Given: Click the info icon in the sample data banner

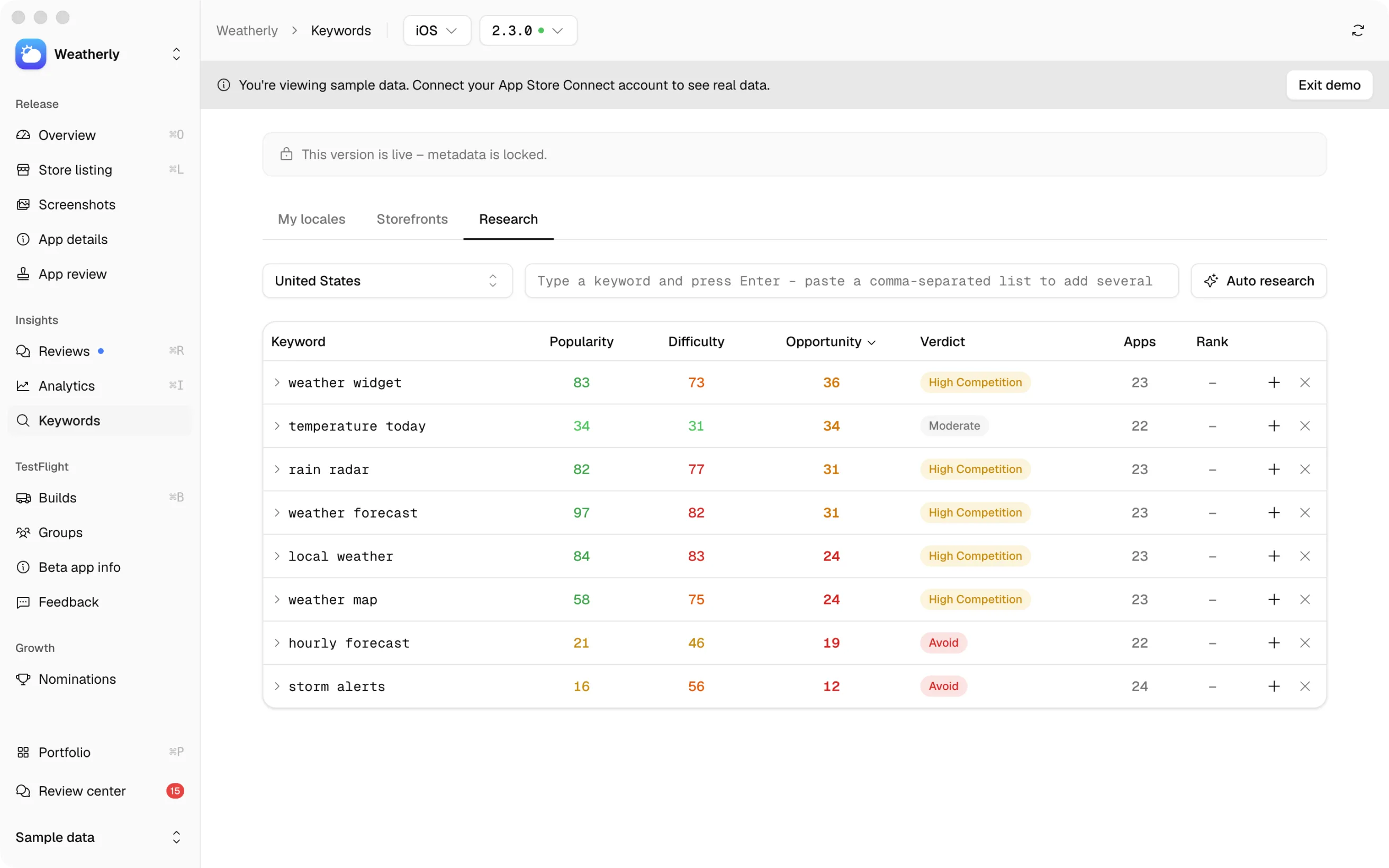Looking at the screenshot, I should point(224,85).
